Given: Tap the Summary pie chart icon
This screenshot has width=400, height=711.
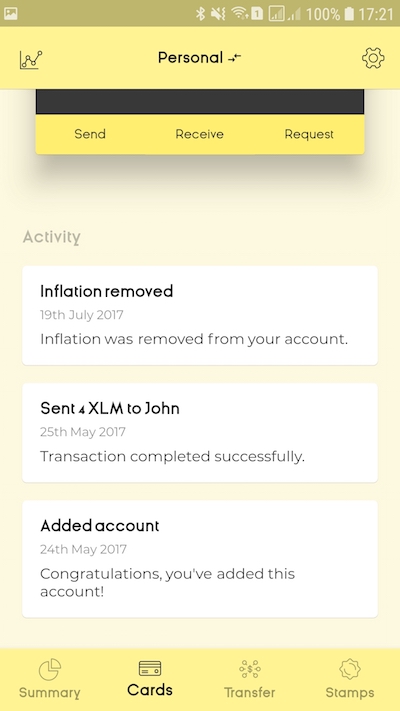Looking at the screenshot, I should coord(50,670).
